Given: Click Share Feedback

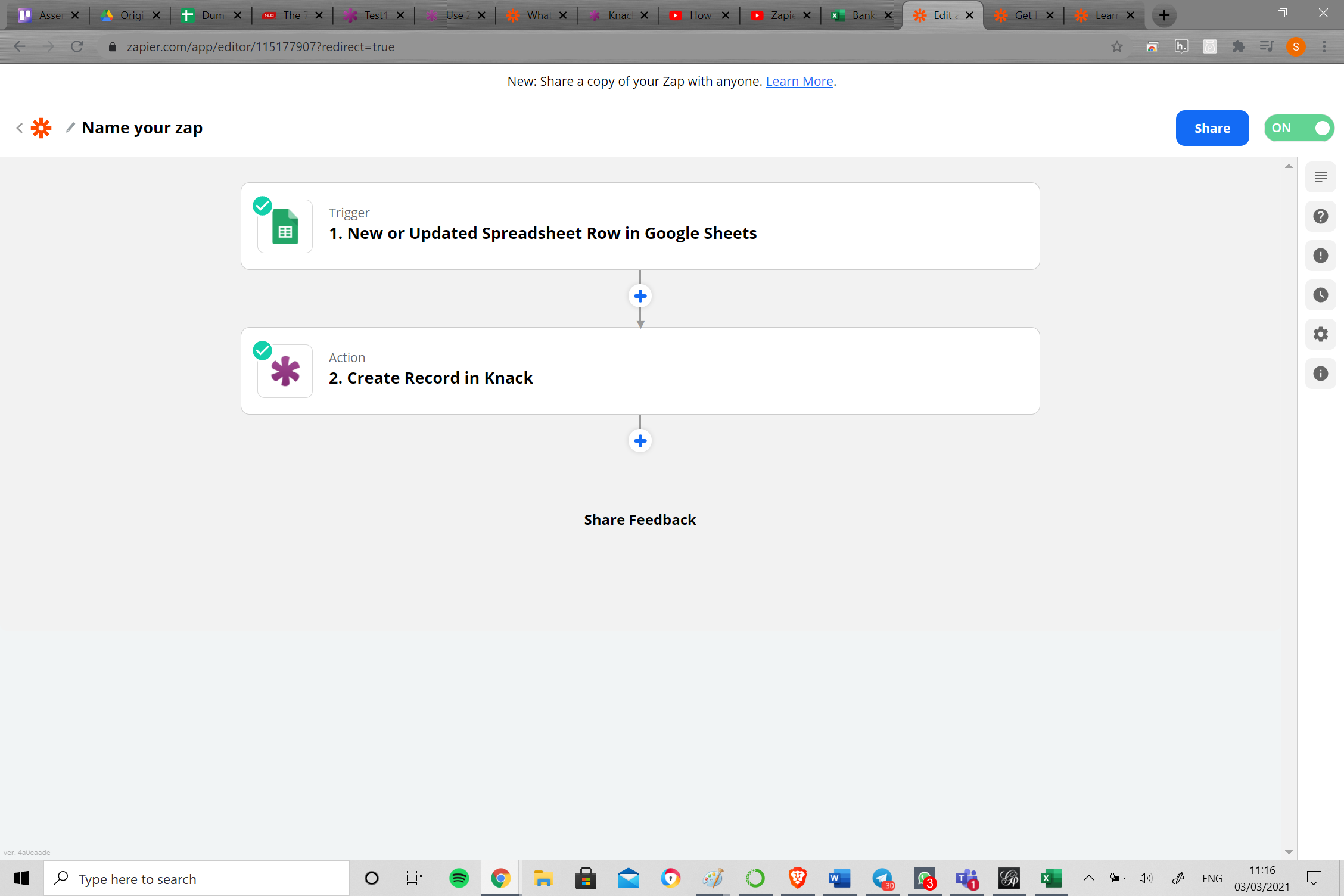Looking at the screenshot, I should pos(640,519).
